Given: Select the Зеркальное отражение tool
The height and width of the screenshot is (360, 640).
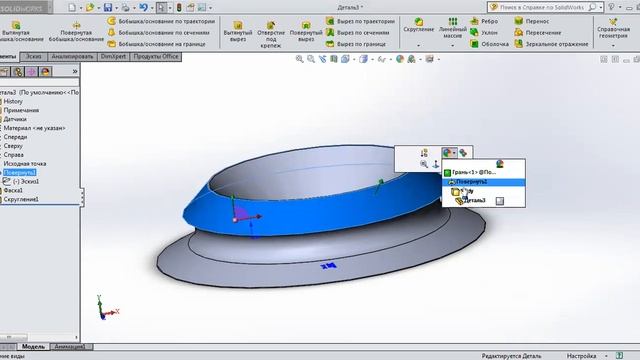Looking at the screenshot, I should pos(551,44).
